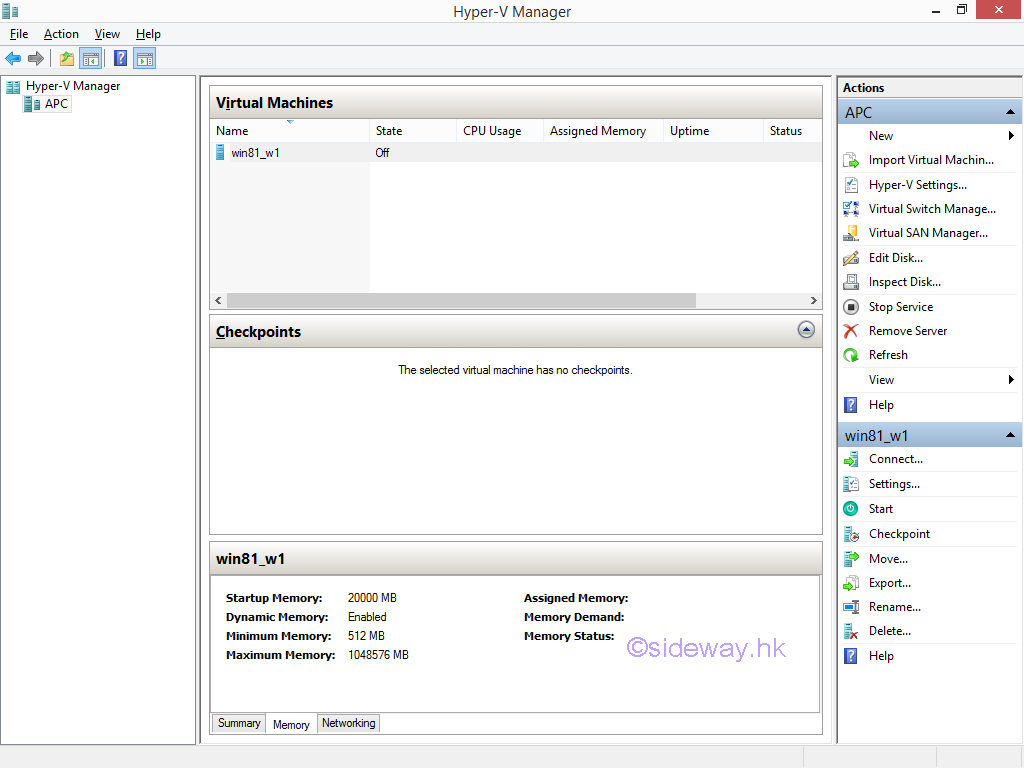Image resolution: width=1024 pixels, height=768 pixels.
Task: Expand the View submenu in Actions
Action: (1011, 380)
